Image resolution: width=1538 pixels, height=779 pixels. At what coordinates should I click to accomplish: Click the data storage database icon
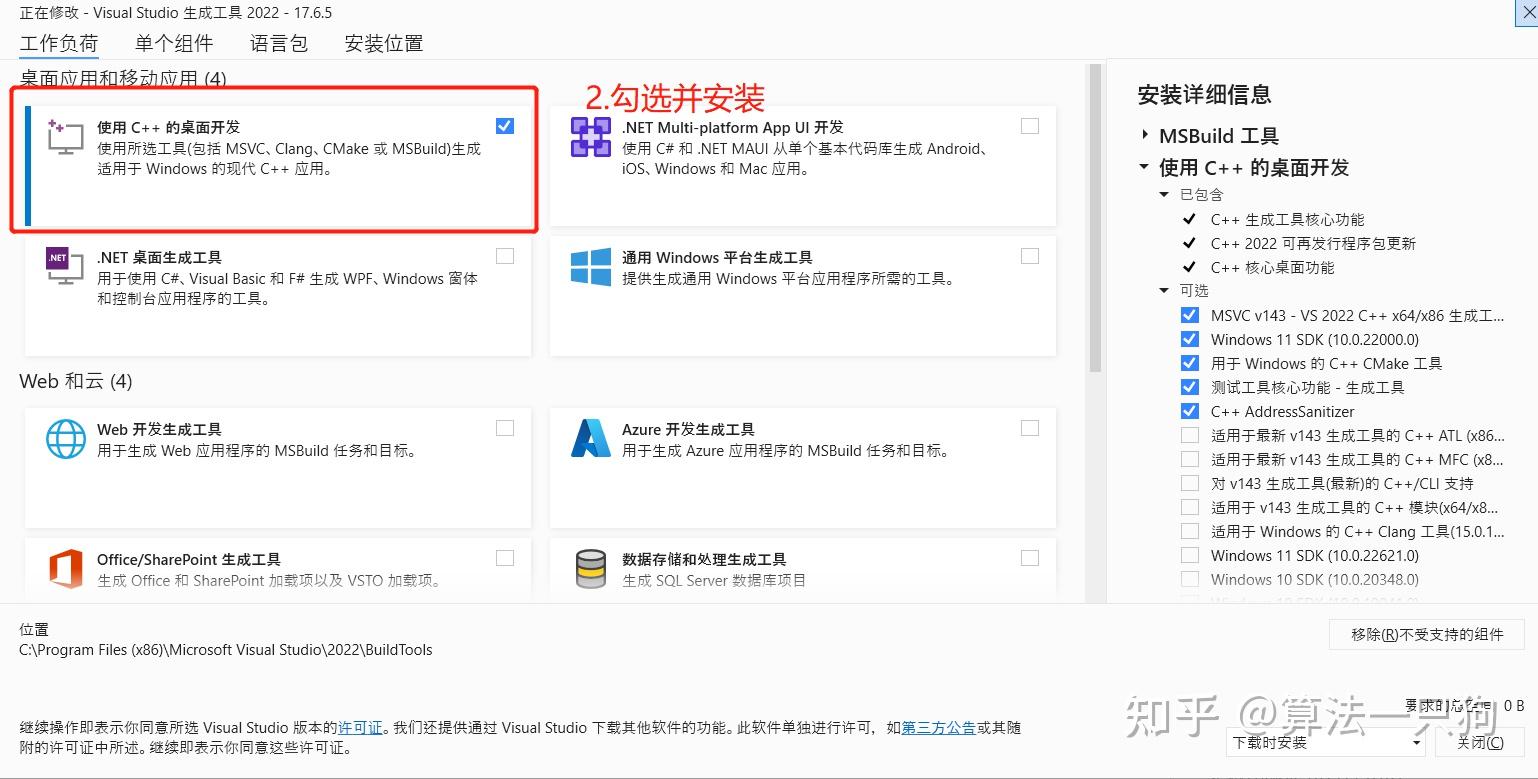[590, 568]
